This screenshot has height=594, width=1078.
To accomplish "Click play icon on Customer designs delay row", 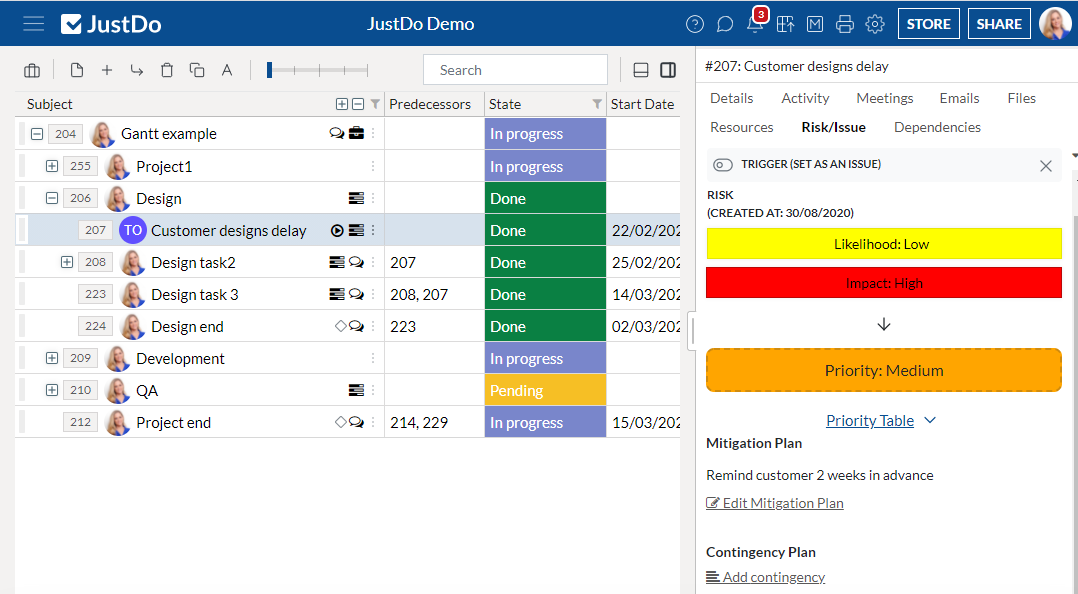I will pos(337,230).
